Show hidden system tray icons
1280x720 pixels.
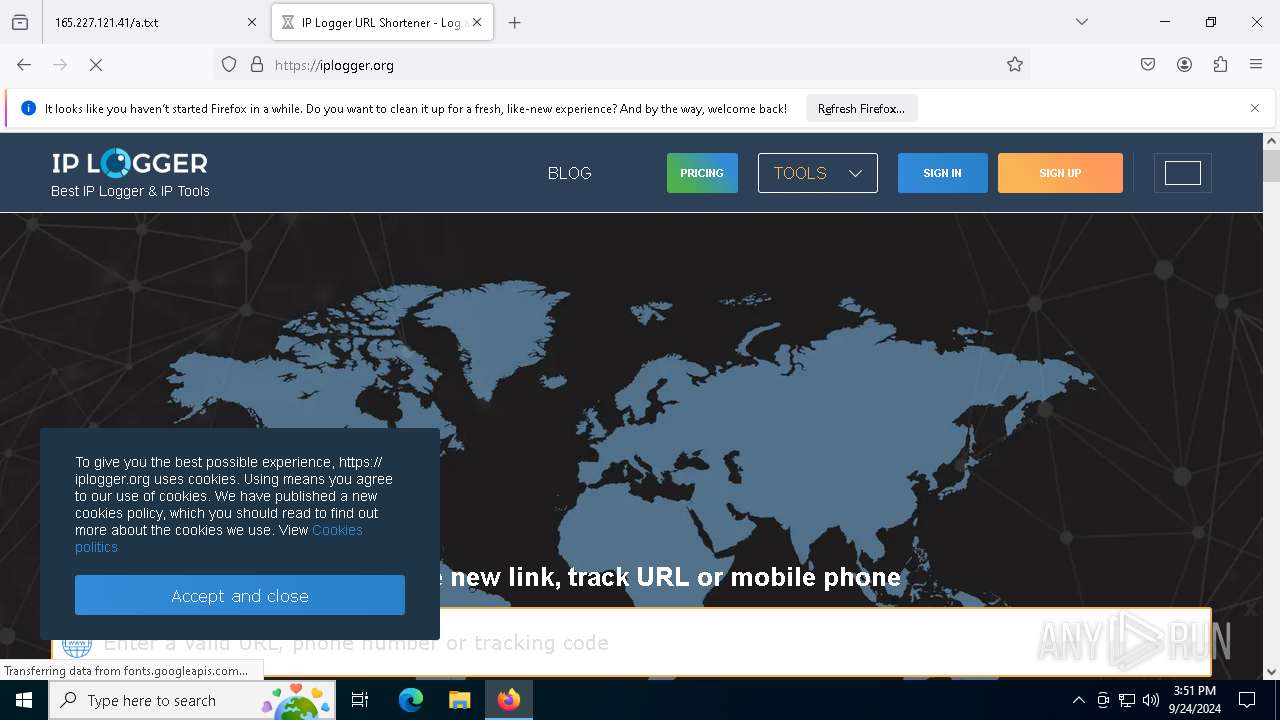(1078, 700)
